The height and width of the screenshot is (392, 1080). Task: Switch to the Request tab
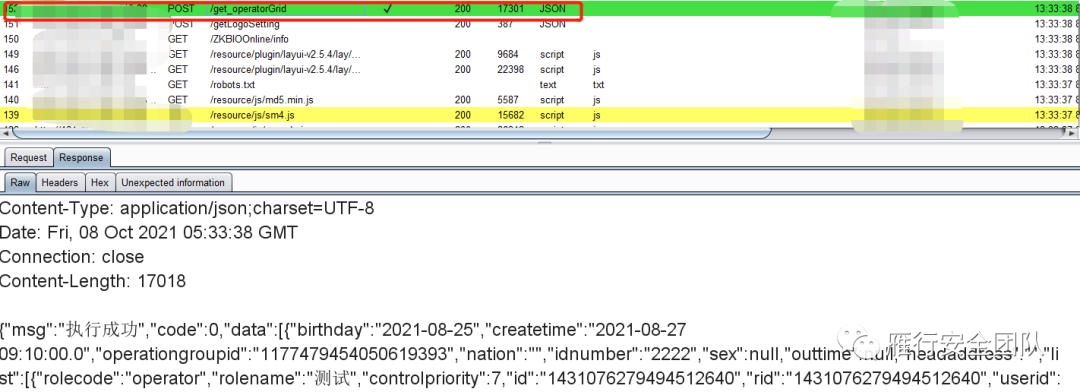point(28,157)
